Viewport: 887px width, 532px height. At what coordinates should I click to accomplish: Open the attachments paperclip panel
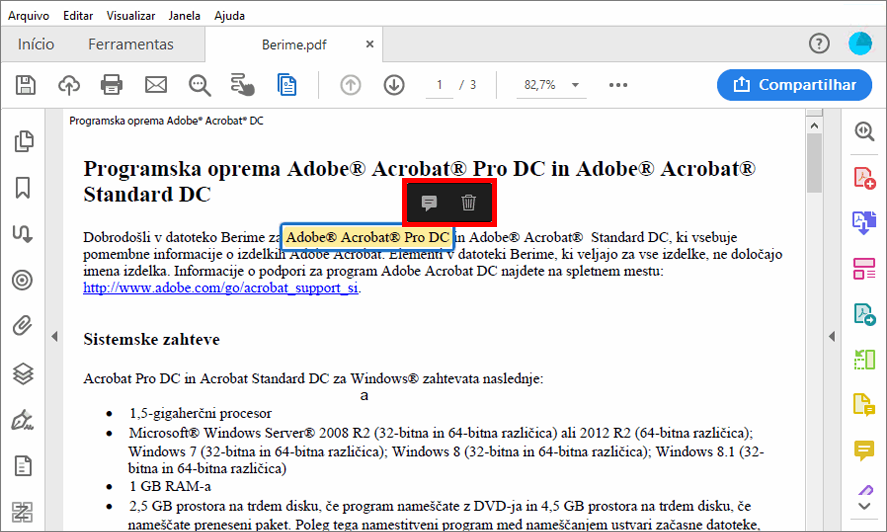pos(23,326)
